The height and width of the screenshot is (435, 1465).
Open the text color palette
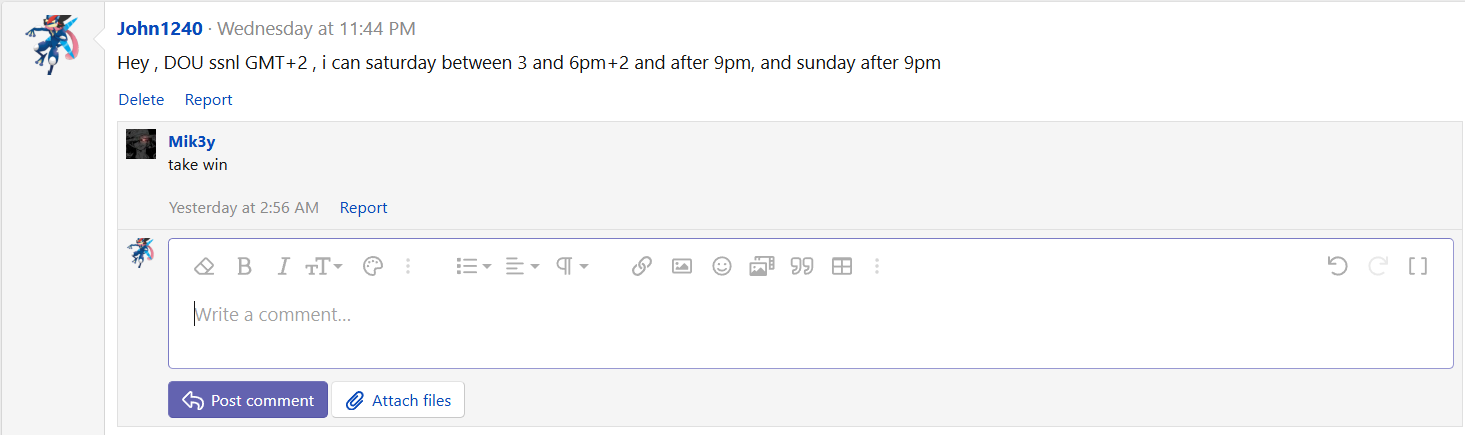[372, 266]
